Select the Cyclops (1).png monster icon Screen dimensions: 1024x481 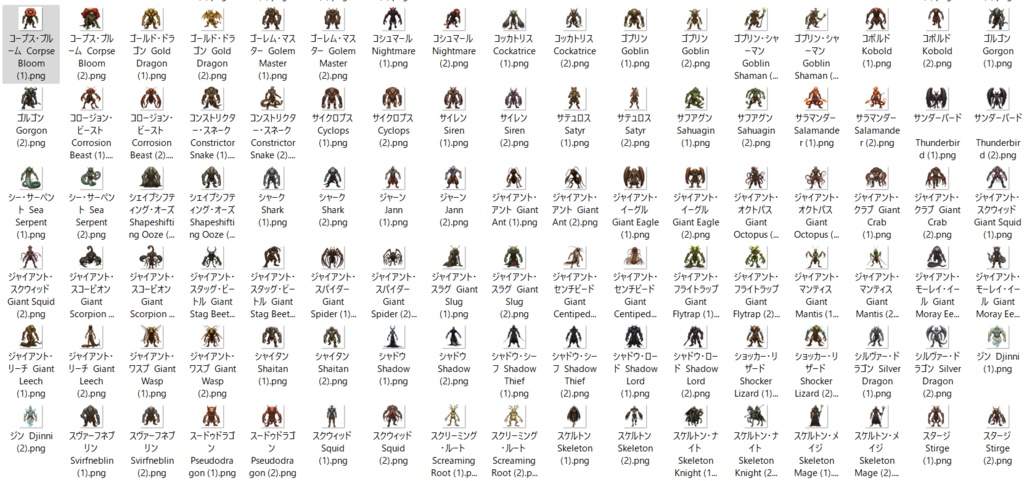pos(333,98)
